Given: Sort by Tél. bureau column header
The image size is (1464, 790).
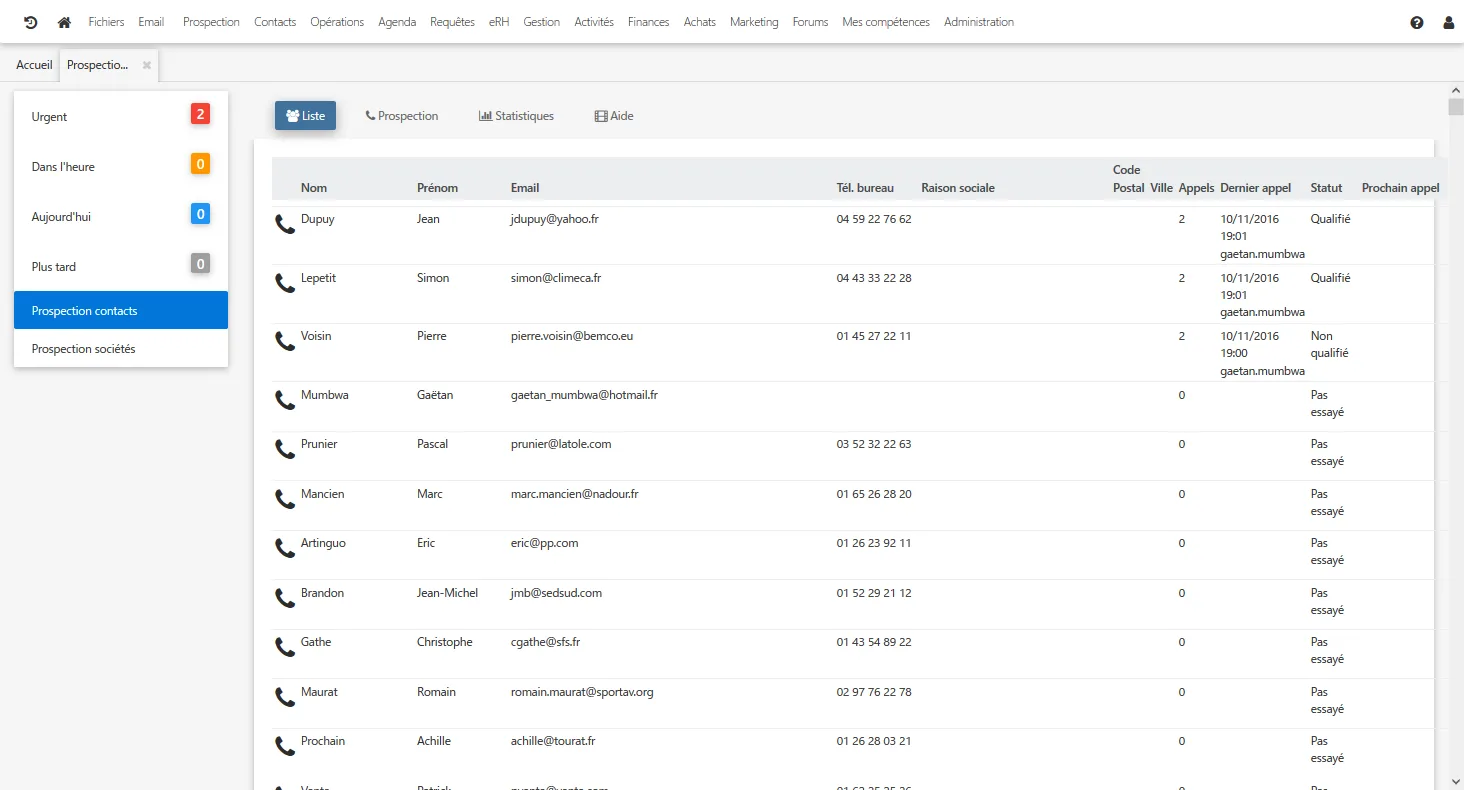Looking at the screenshot, I should coord(865,188).
